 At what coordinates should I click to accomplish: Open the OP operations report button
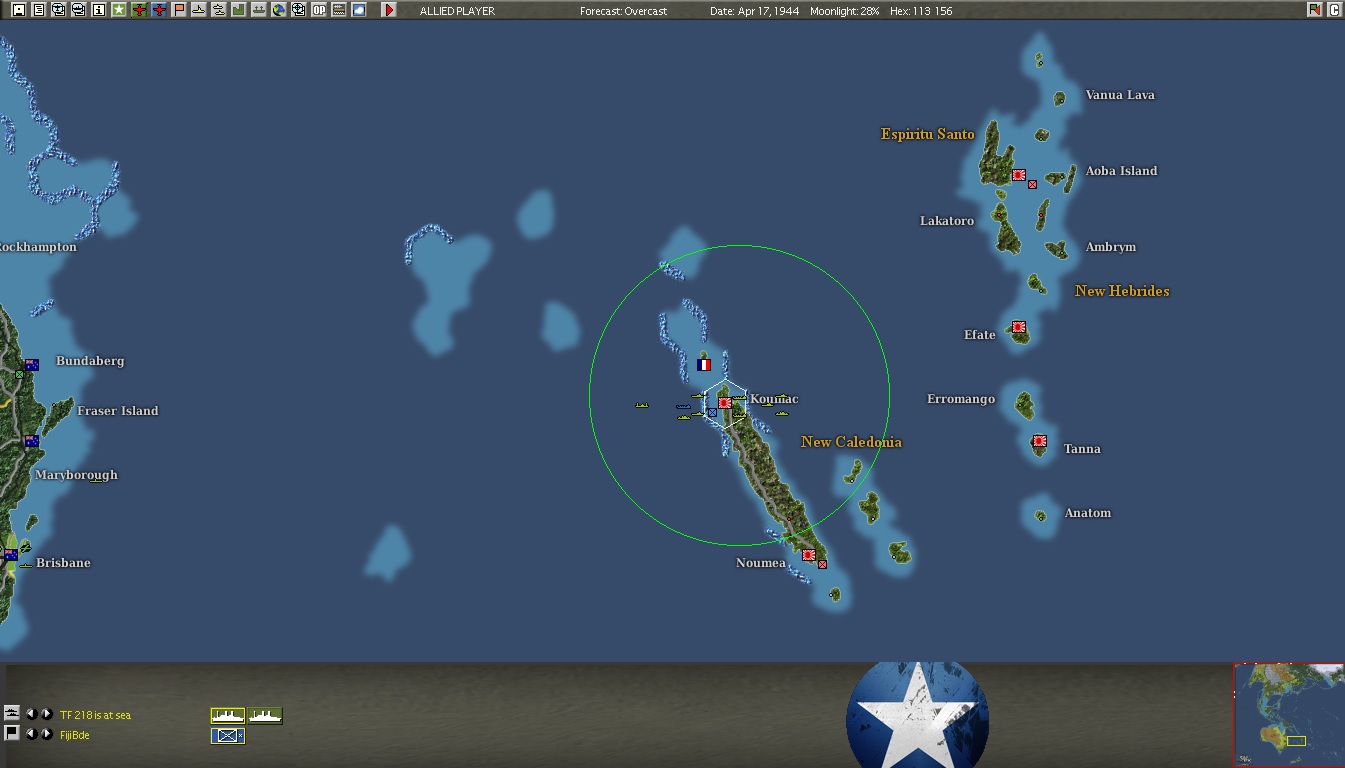(319, 10)
